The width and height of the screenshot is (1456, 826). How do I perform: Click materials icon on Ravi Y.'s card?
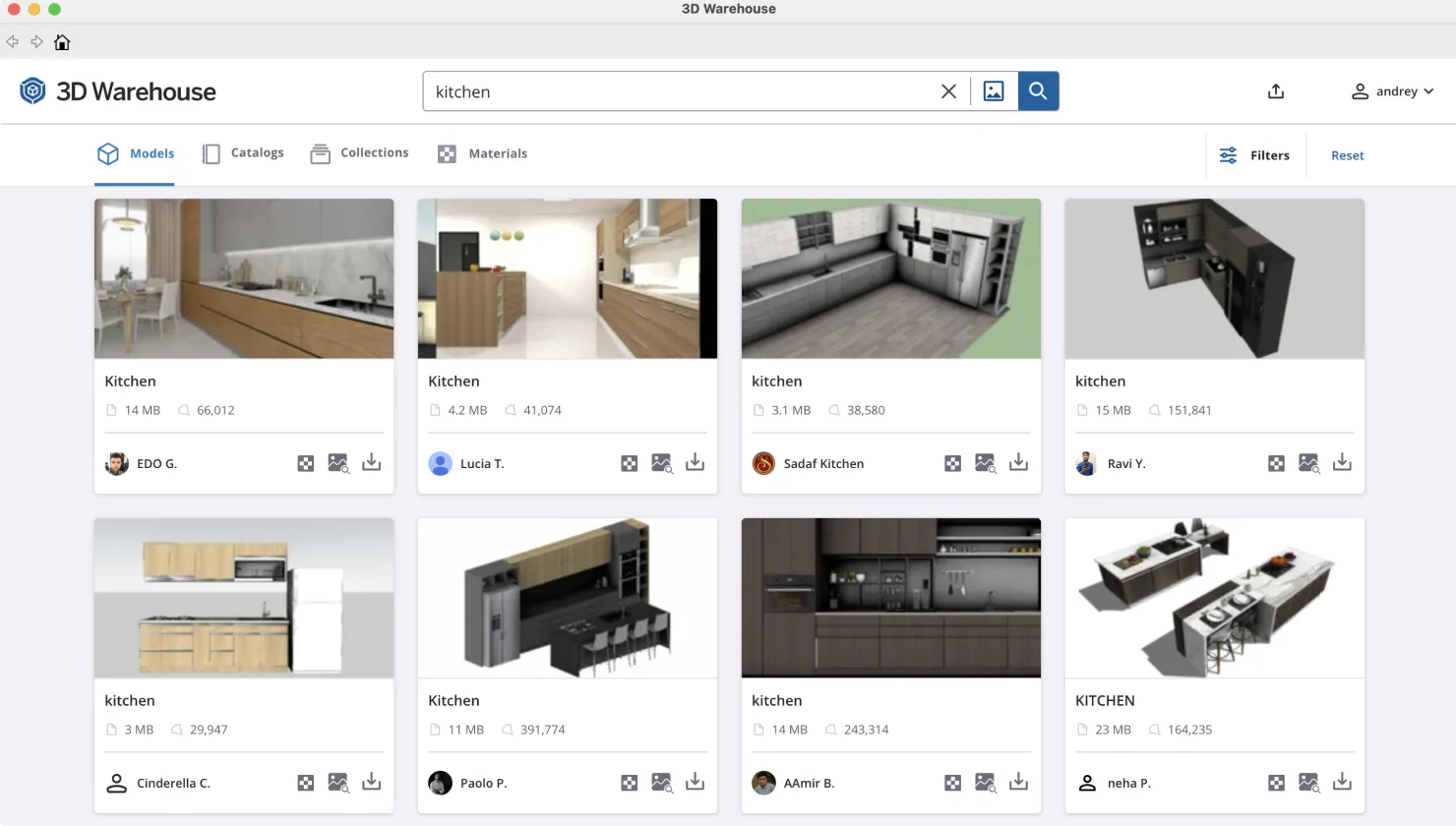1276,463
